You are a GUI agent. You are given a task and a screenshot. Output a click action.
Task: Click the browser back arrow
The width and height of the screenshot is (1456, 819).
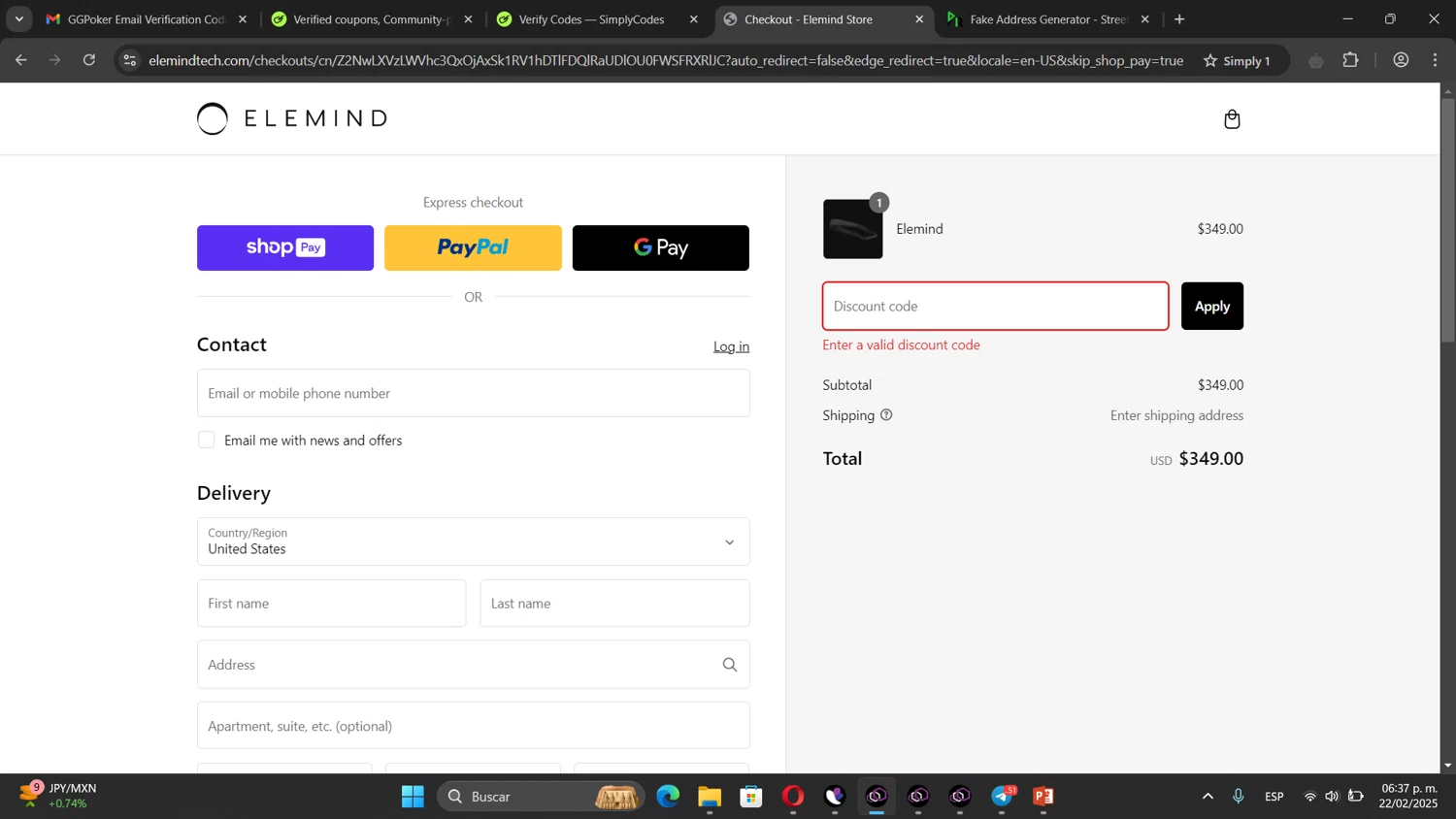(x=21, y=60)
